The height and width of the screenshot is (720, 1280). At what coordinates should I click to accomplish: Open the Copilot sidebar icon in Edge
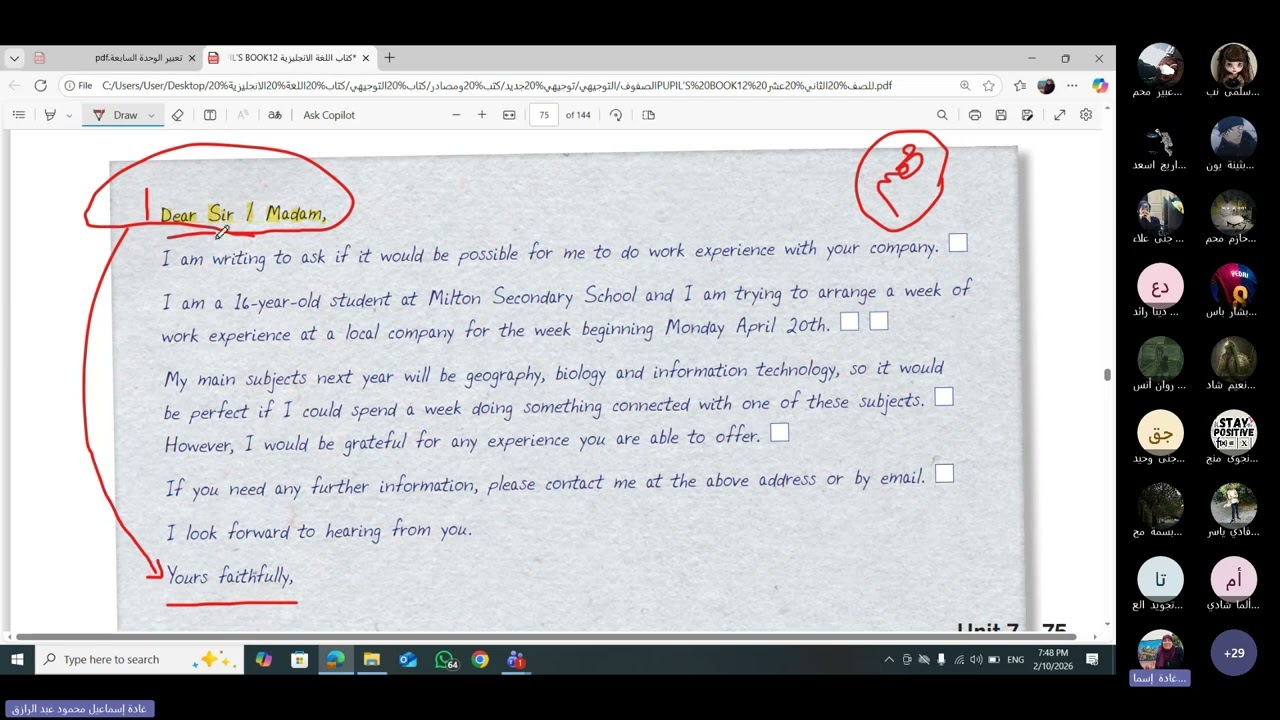click(1100, 86)
